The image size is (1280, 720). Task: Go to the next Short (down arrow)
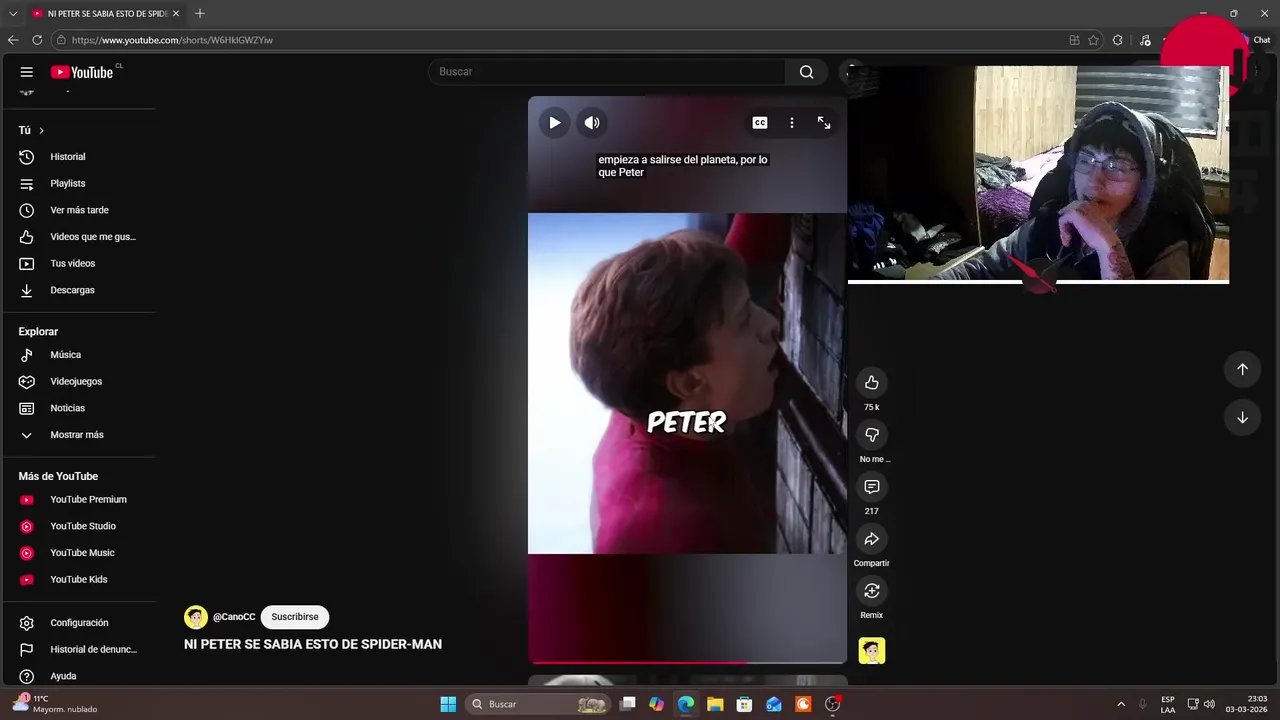[1242, 417]
